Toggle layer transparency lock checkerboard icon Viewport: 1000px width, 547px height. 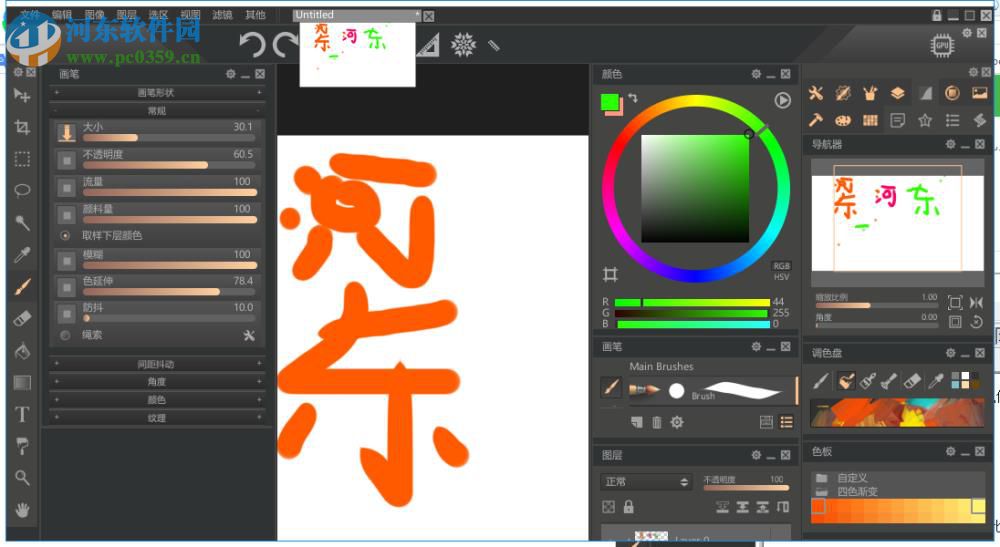(608, 507)
